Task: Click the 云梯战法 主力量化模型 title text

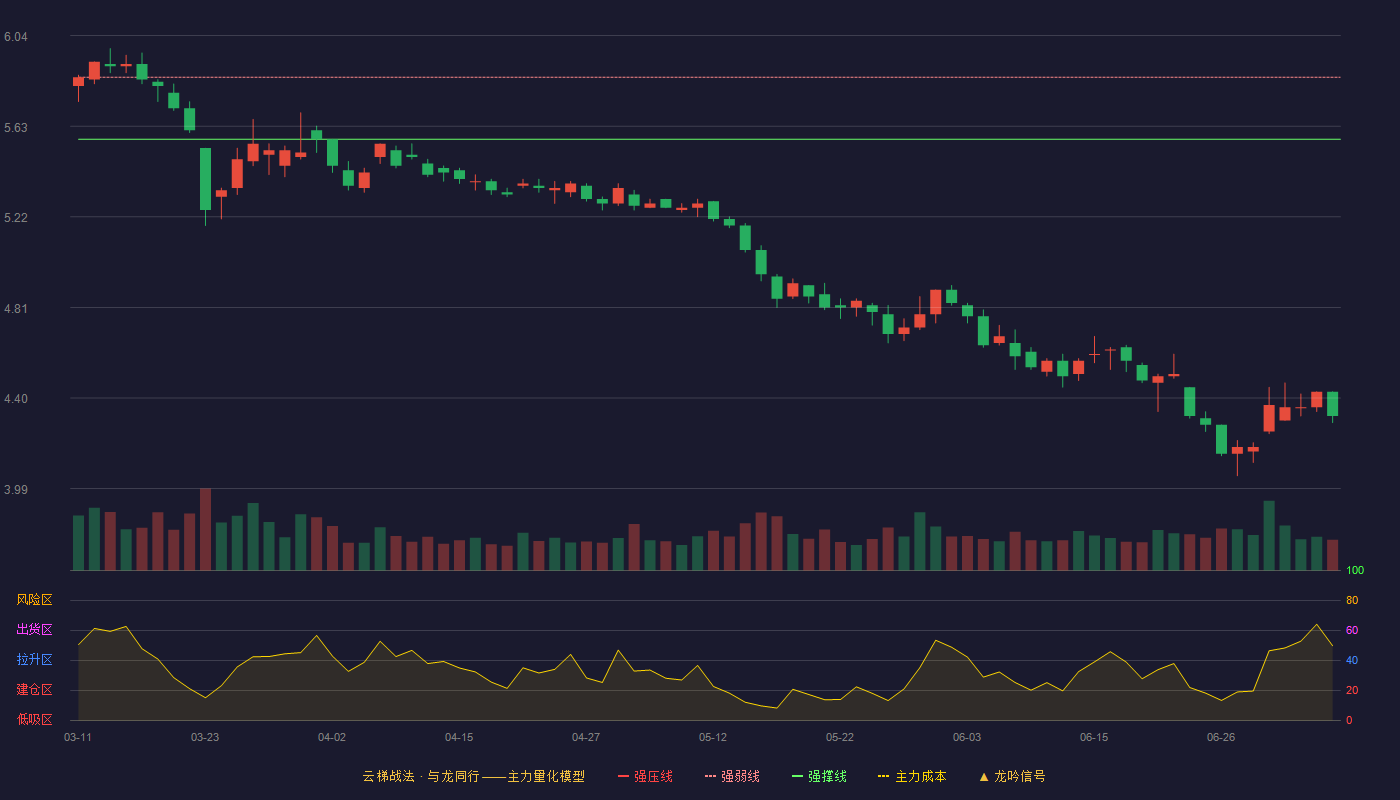Action: pos(473,777)
